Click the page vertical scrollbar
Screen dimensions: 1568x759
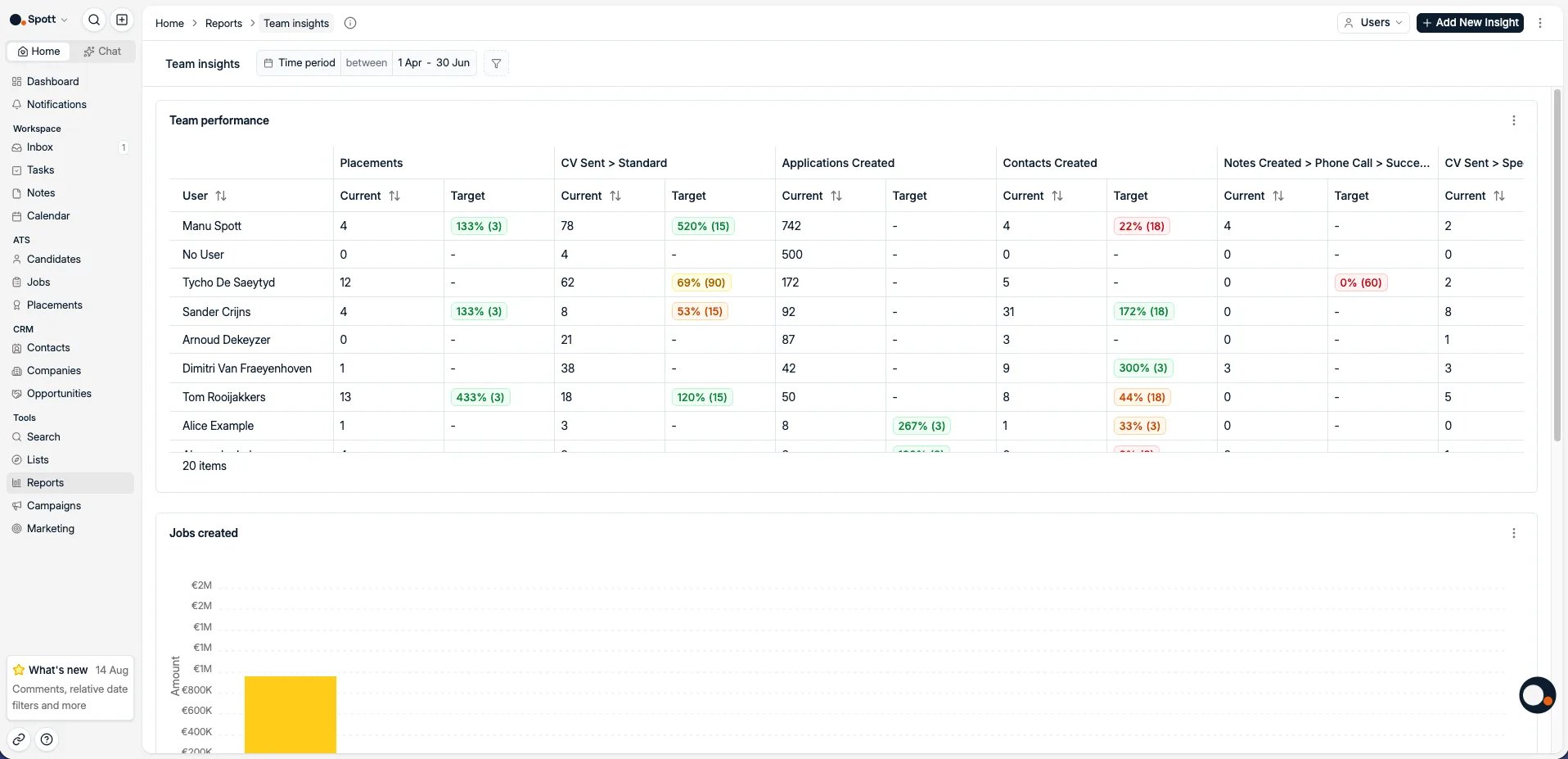coord(1557,266)
